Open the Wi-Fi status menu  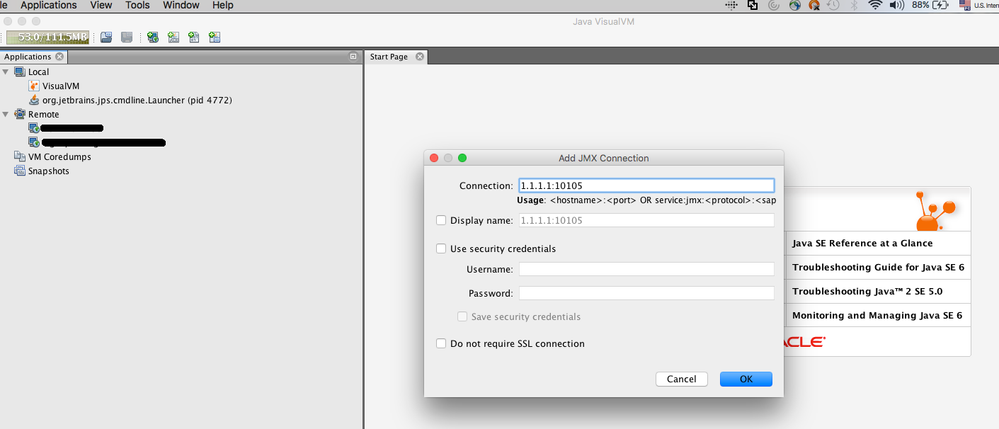pos(875,5)
